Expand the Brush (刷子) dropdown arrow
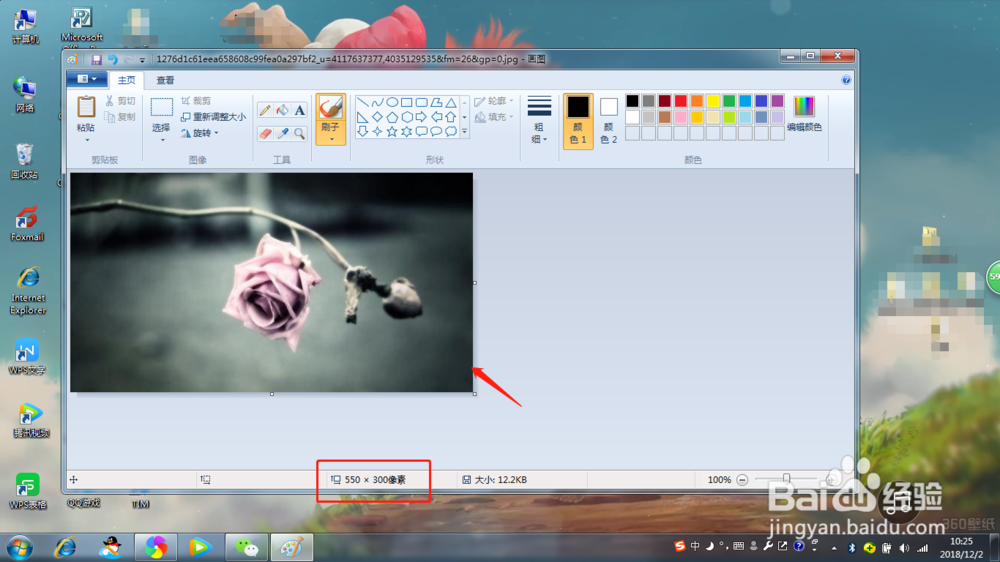1000x562 pixels. [x=331, y=139]
